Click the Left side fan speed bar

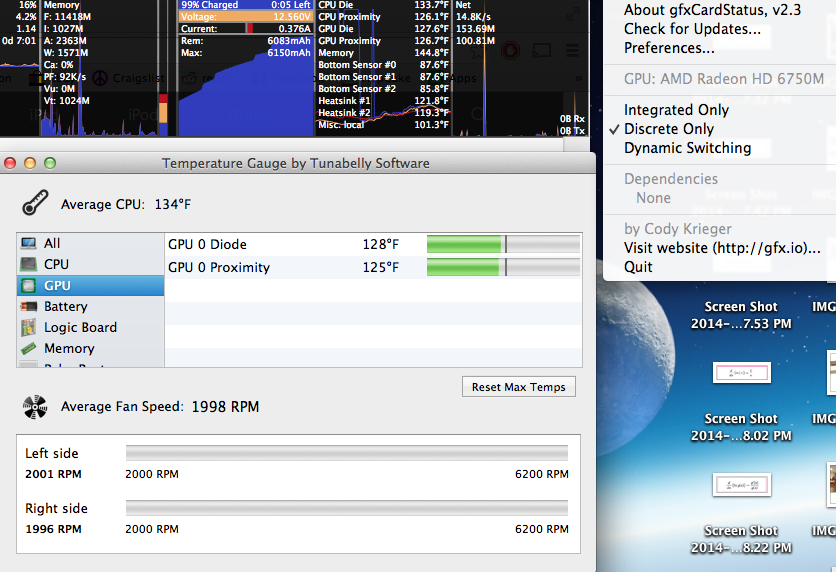(x=347, y=453)
